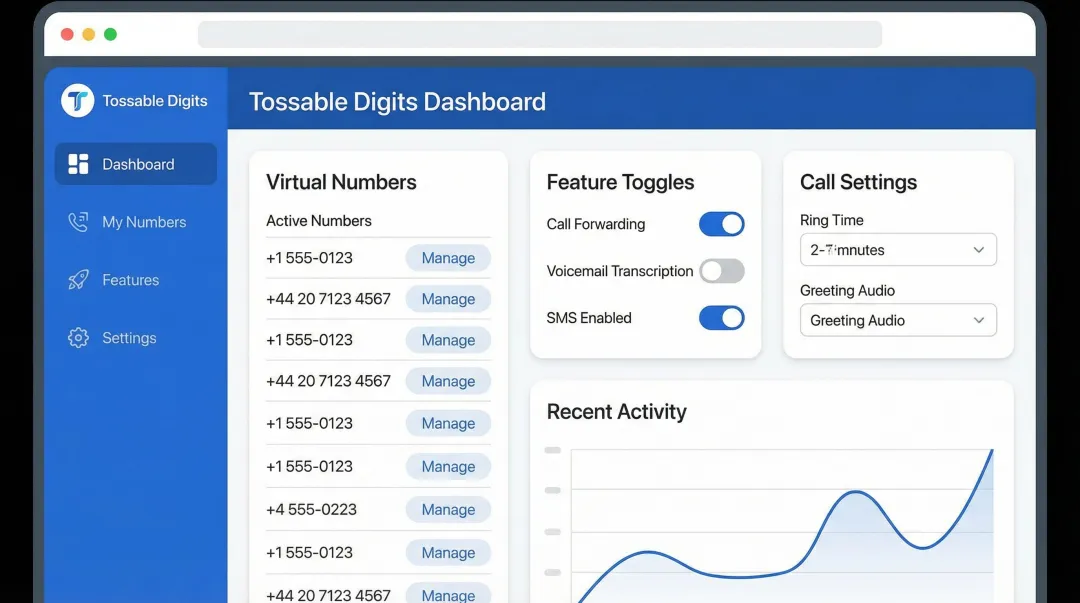
Task: Open the Greeting Audio selector
Action: [x=897, y=320]
